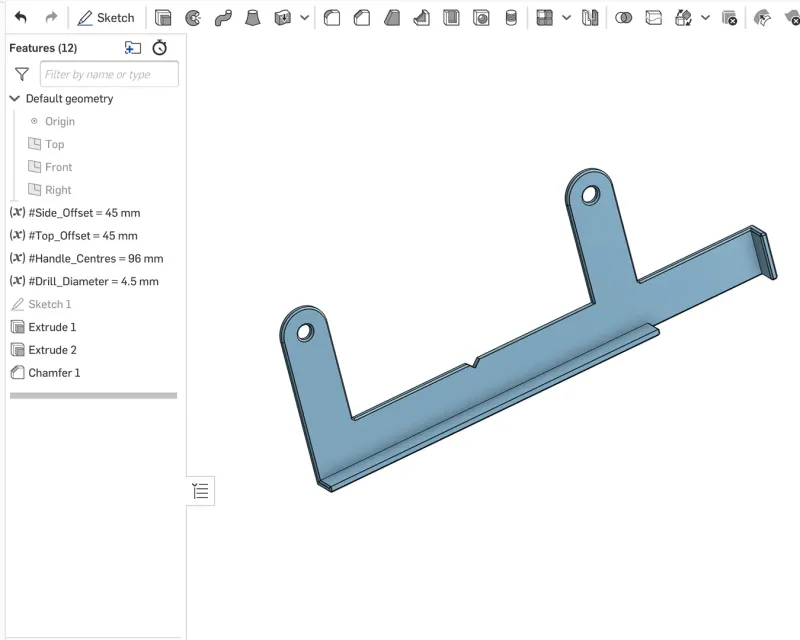Click the feature list filter funnel icon
This screenshot has height=640, width=800.
click(x=21, y=74)
